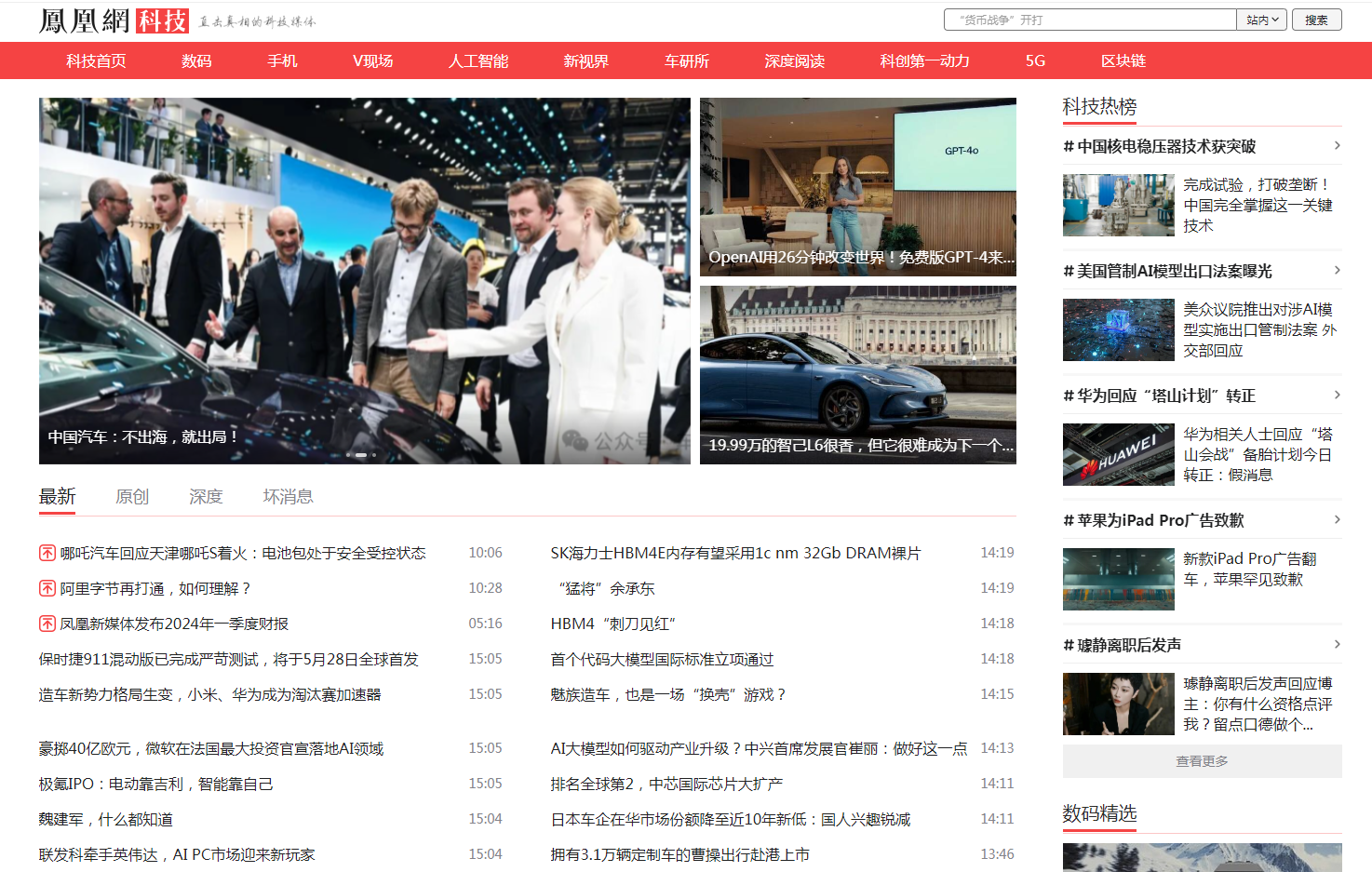Viewport: 1372px width, 872px height.
Task: Open headline 阿里字节再打通，如何理解？
Action: pos(155,588)
